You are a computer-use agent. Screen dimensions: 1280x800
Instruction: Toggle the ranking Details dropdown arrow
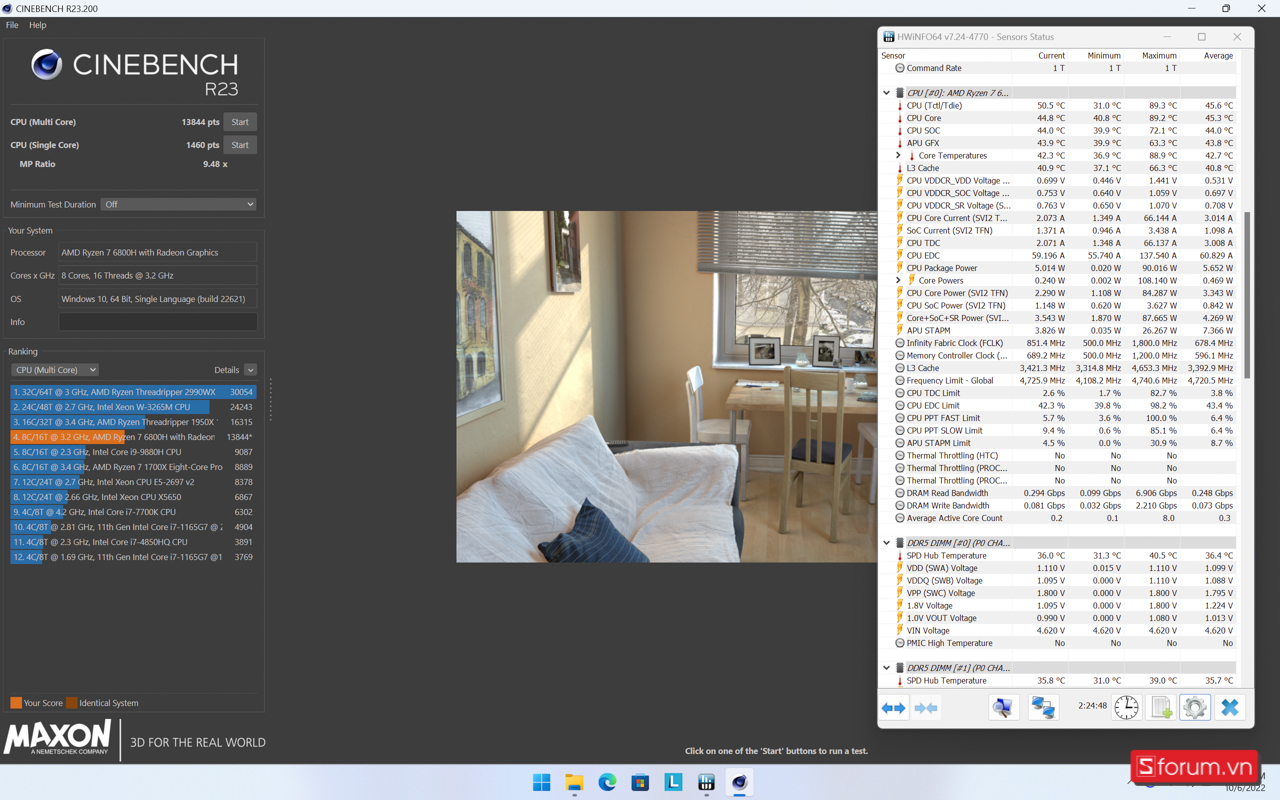(x=250, y=370)
